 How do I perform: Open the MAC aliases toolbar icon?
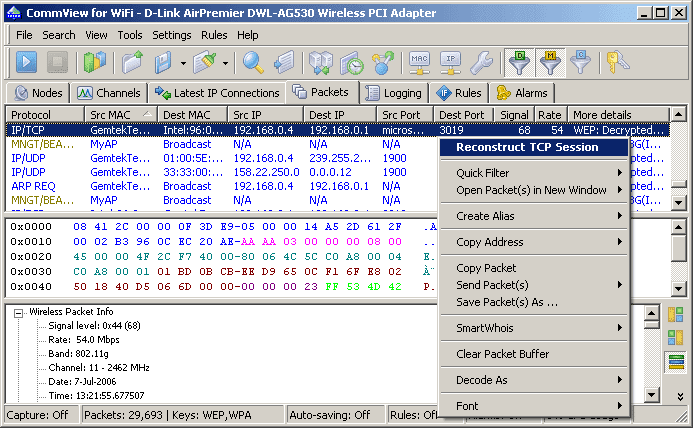[x=419, y=62]
